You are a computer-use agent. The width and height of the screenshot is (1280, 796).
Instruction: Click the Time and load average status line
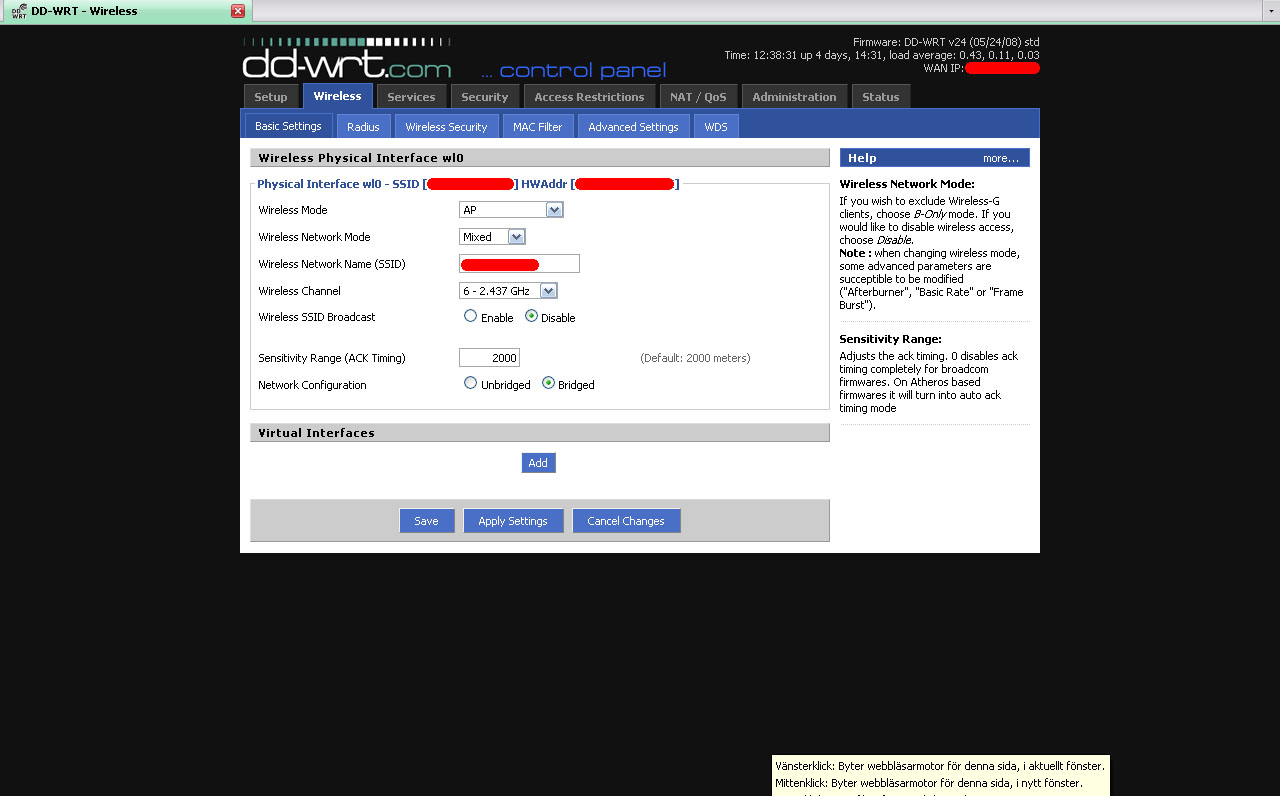(882, 55)
